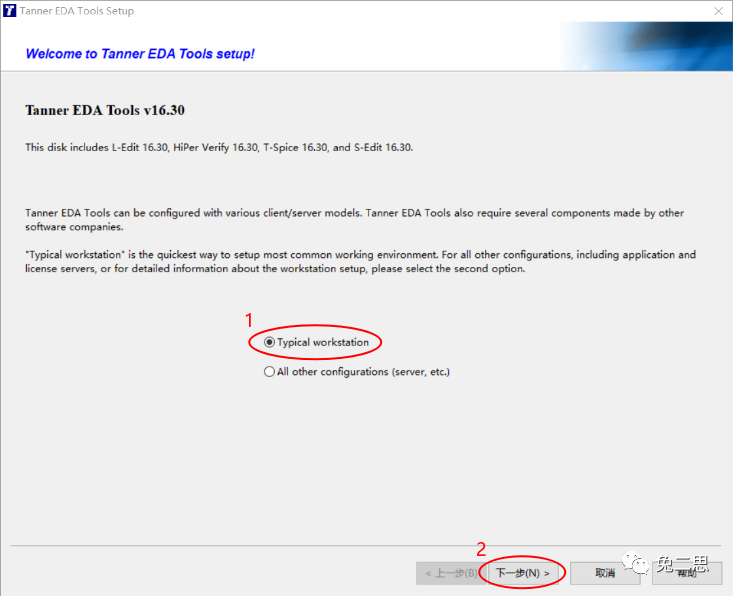The image size is (733, 596).
Task: Click the 'All other configurations (server, etc.)' label
Action: (363, 372)
